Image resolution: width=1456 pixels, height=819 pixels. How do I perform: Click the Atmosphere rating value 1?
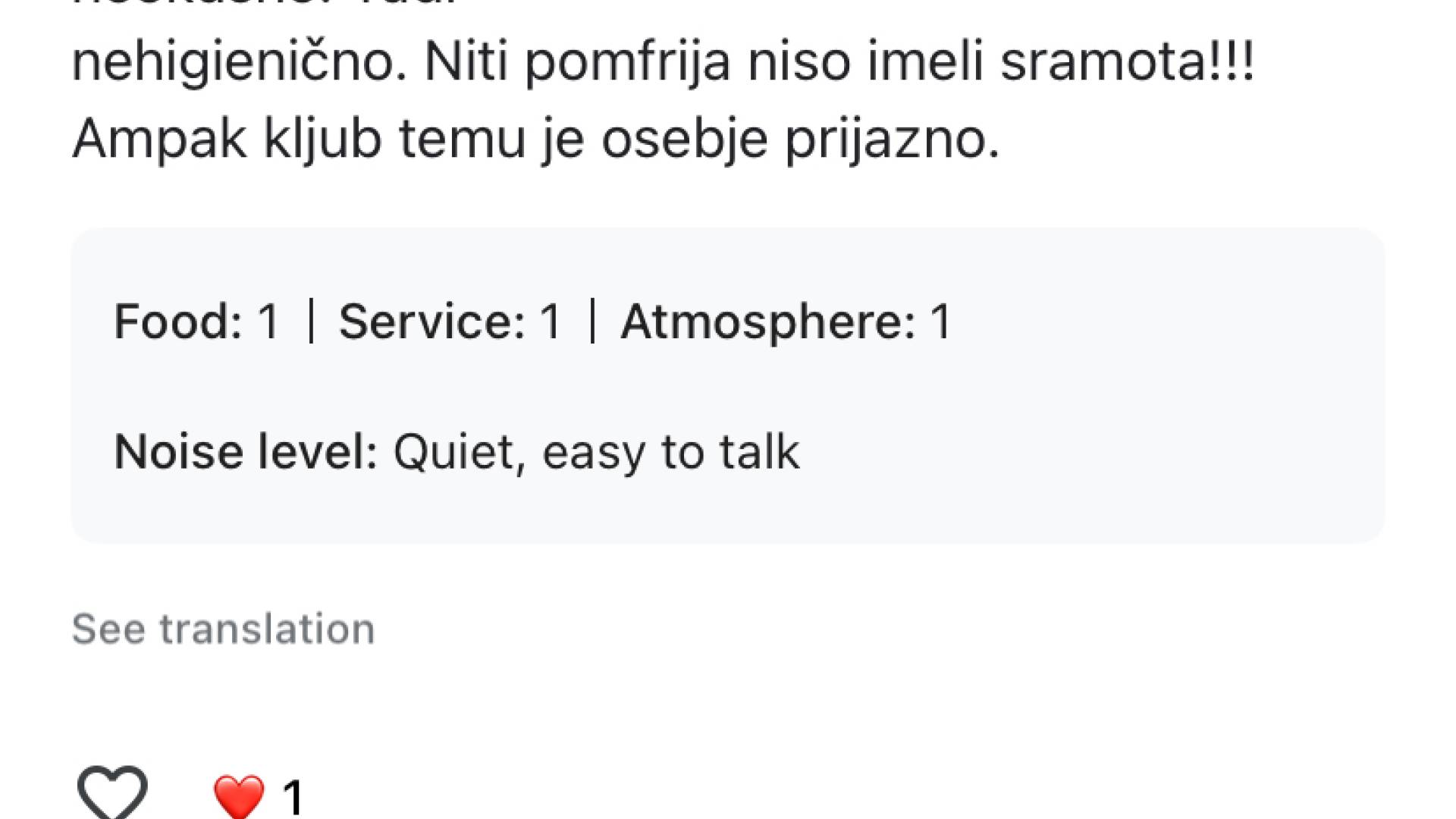(941, 321)
